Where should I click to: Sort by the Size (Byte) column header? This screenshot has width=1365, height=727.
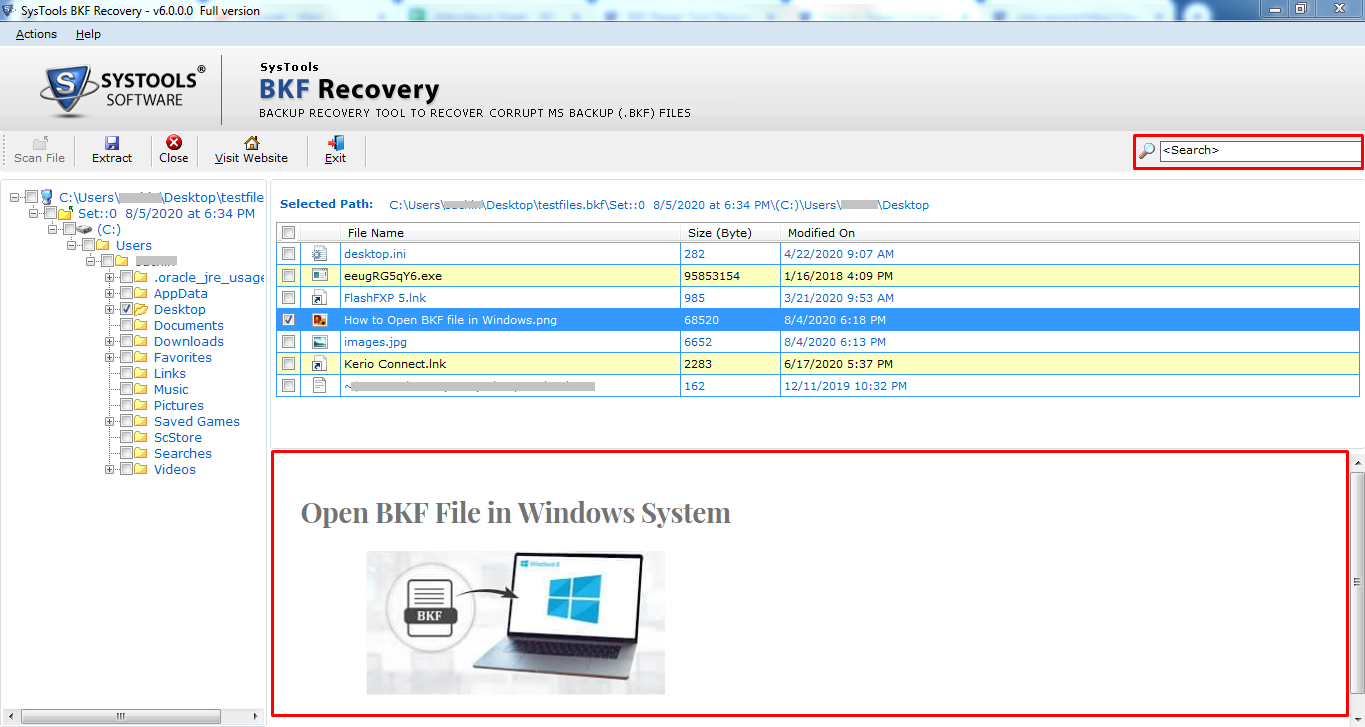[730, 232]
